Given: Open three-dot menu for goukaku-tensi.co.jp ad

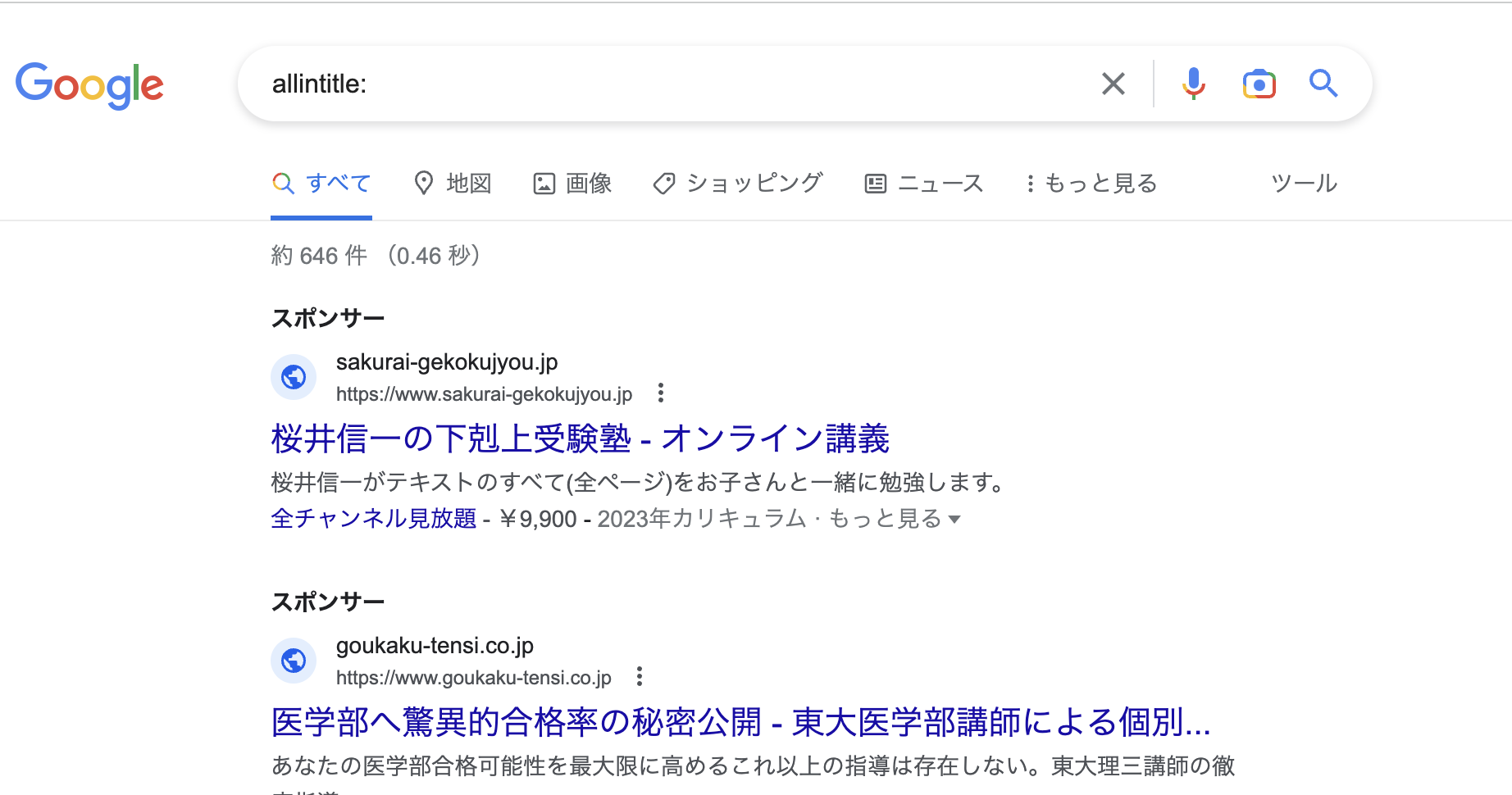Looking at the screenshot, I should pyautogui.click(x=640, y=677).
